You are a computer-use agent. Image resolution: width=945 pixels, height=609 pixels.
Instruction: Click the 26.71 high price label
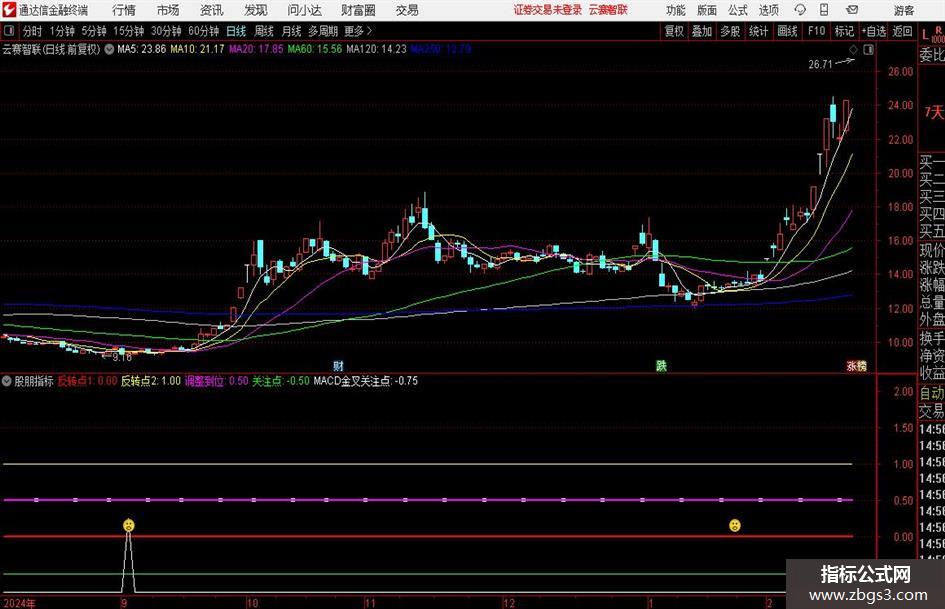pos(820,65)
